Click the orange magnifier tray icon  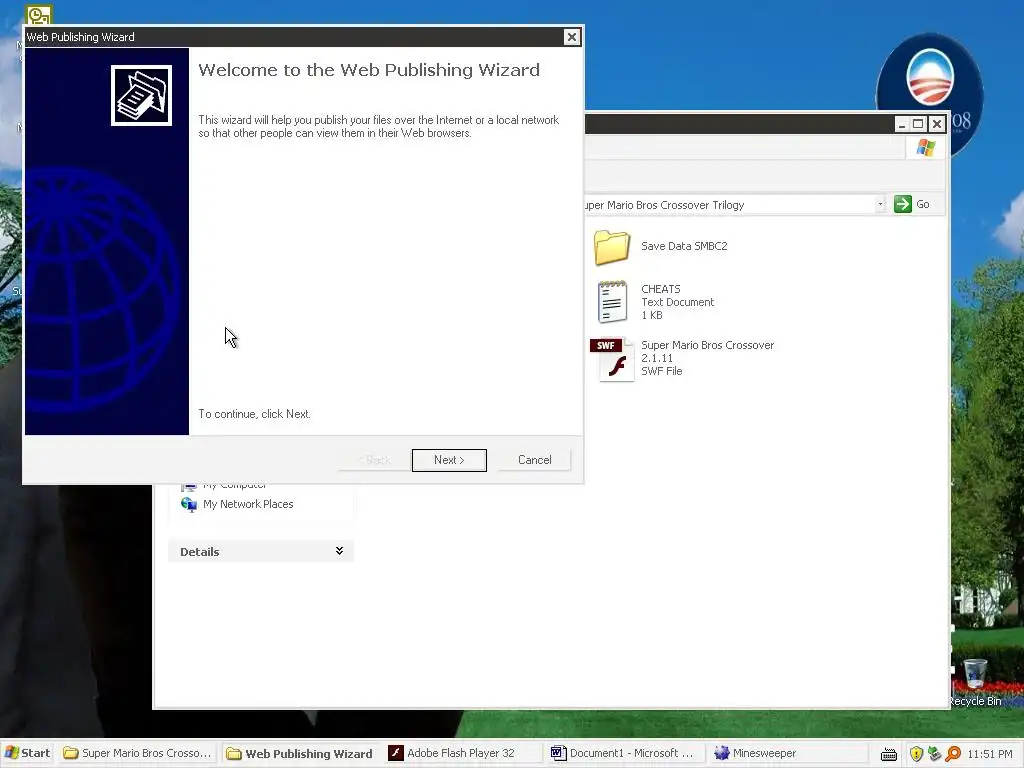[953, 754]
